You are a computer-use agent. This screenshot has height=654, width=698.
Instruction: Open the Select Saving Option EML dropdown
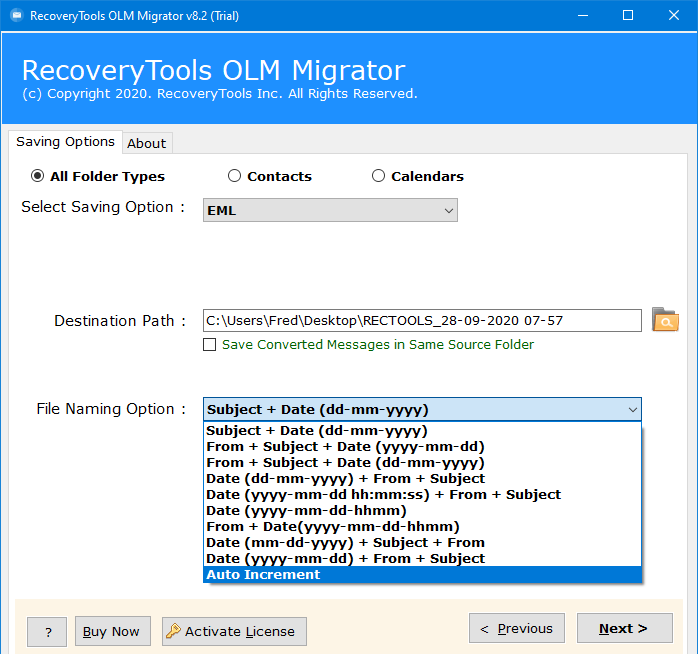coord(330,210)
